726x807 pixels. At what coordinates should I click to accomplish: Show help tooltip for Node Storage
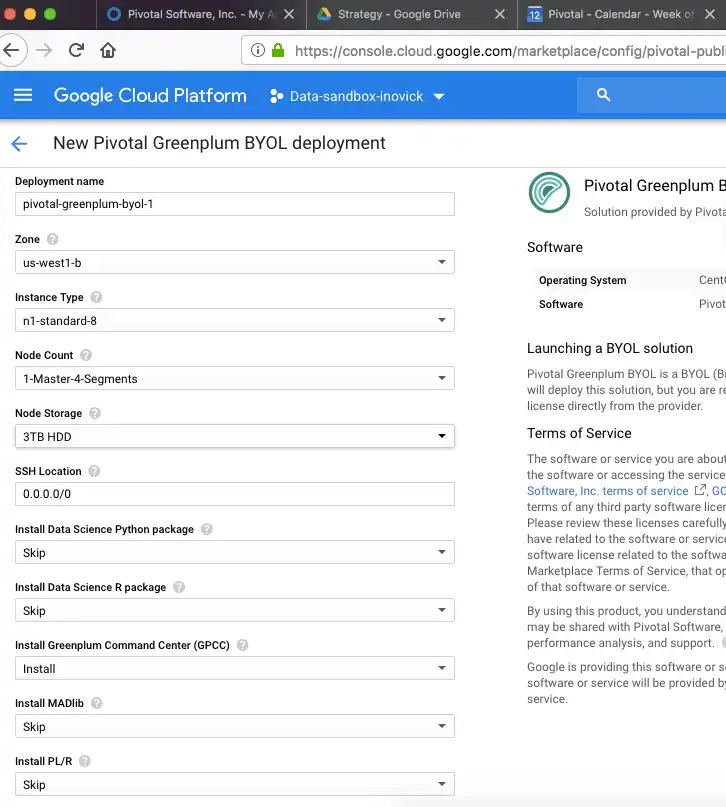pyautogui.click(x=95, y=414)
